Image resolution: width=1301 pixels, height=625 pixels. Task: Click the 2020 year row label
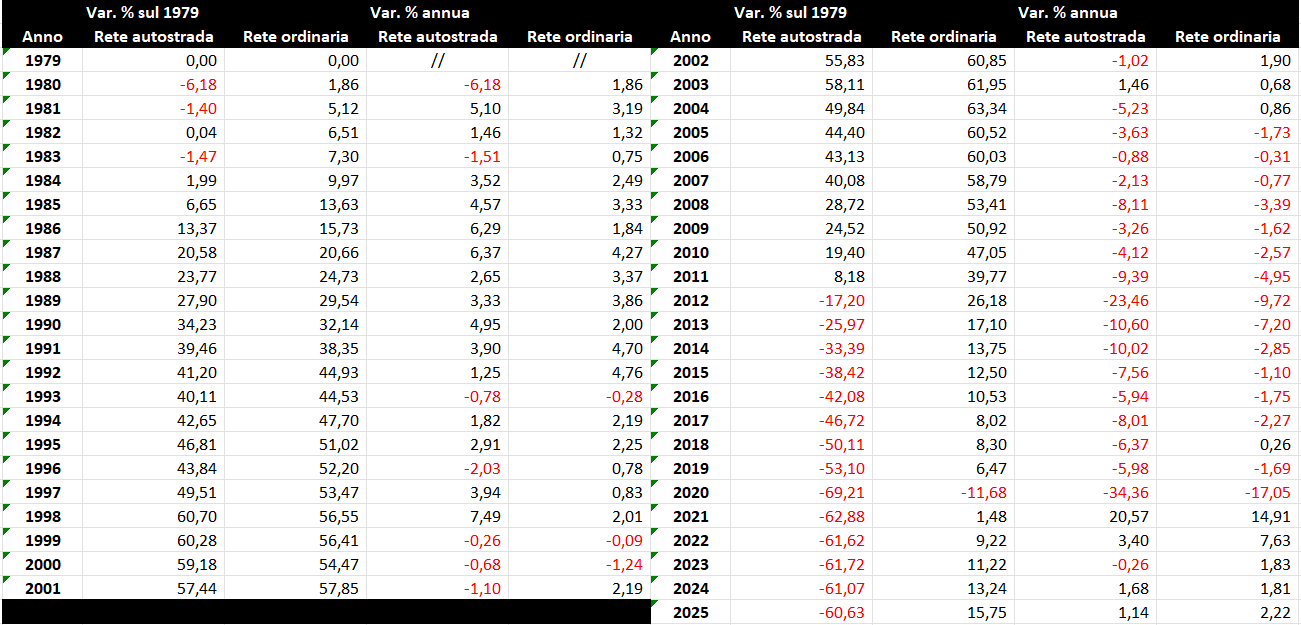690,492
